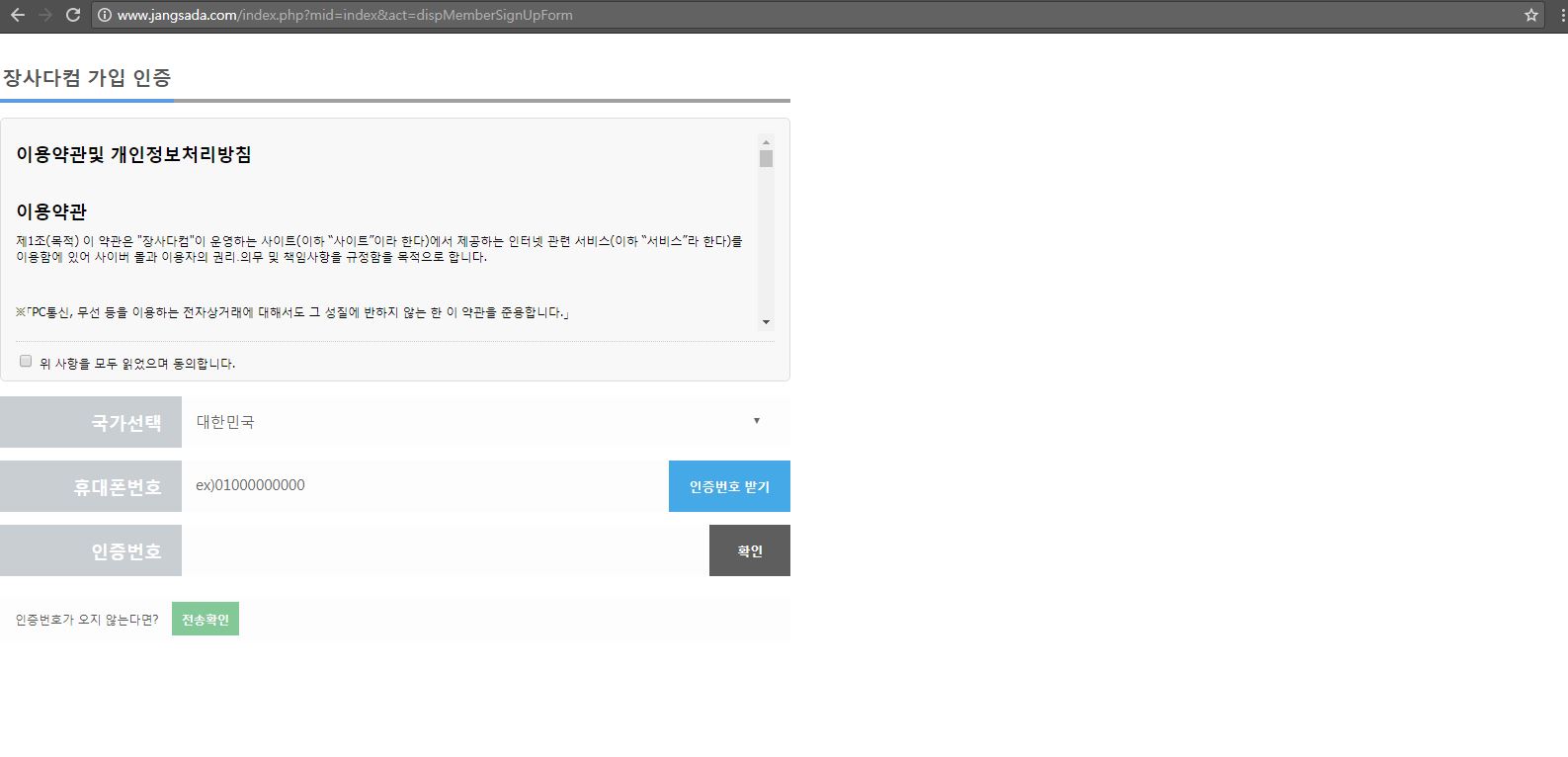Click the green 전송확인 button
Screen dimensions: 1568x757
click(206, 620)
